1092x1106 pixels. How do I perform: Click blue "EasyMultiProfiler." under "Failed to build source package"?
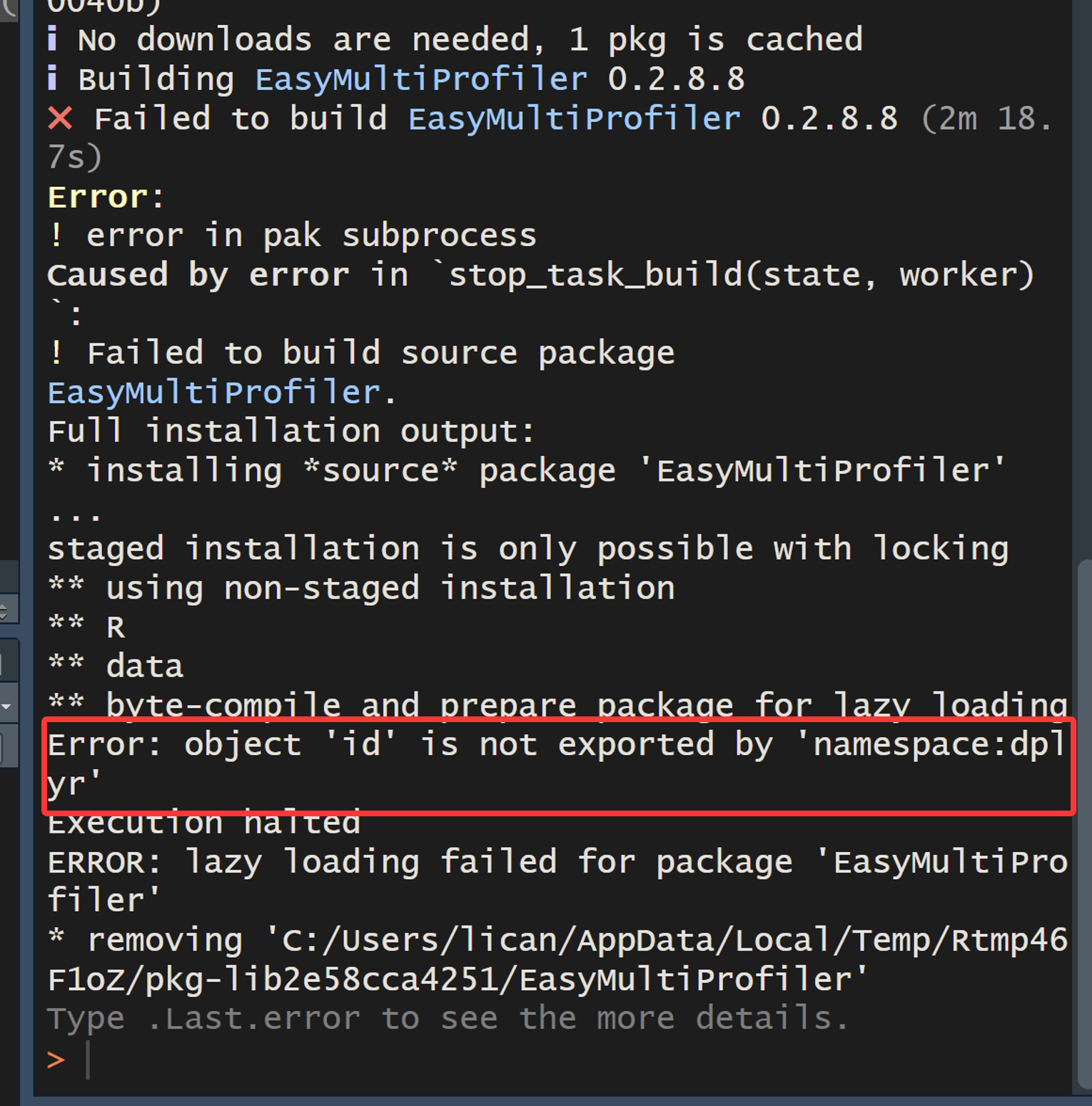[221, 392]
